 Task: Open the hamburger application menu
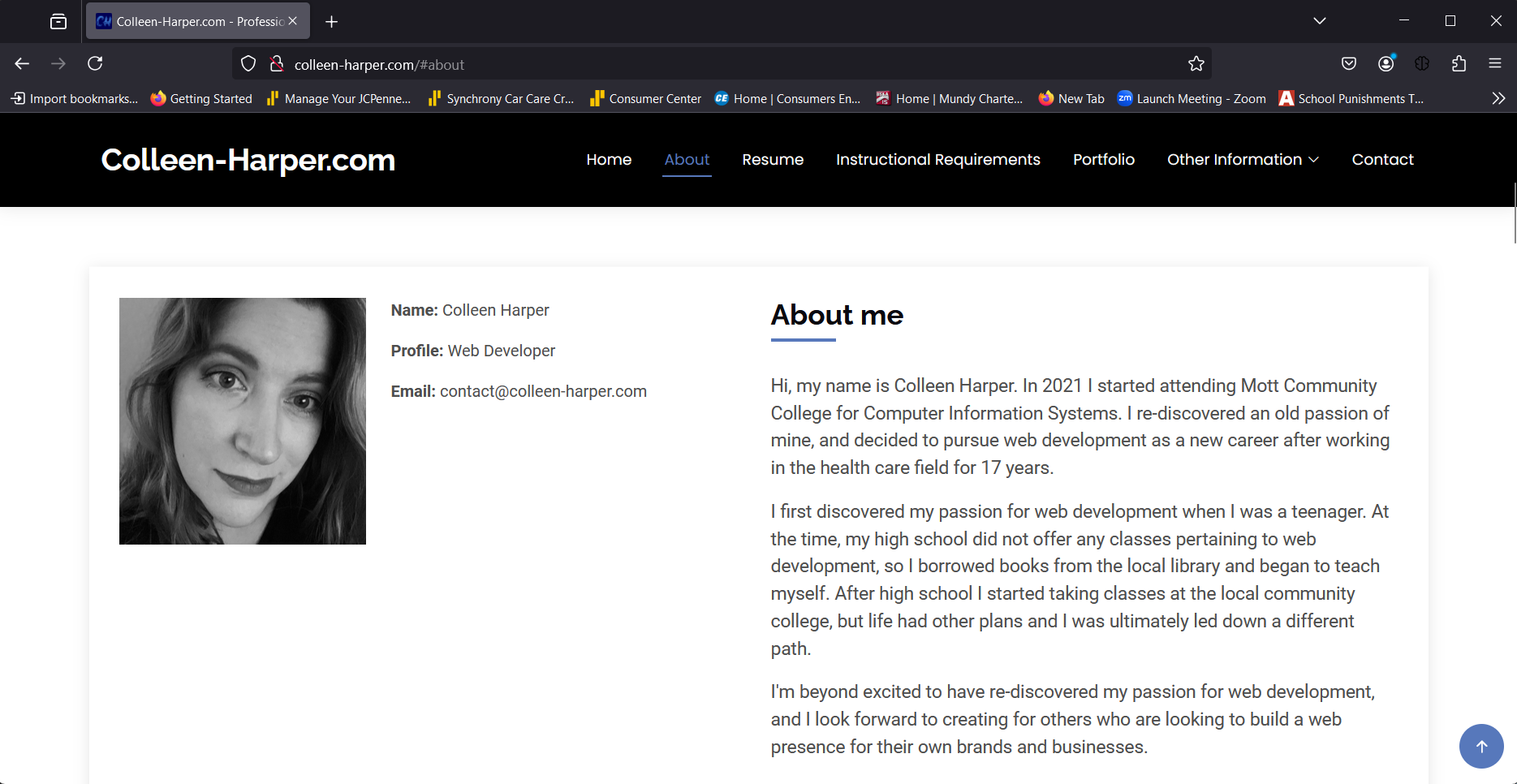pyautogui.click(x=1495, y=63)
